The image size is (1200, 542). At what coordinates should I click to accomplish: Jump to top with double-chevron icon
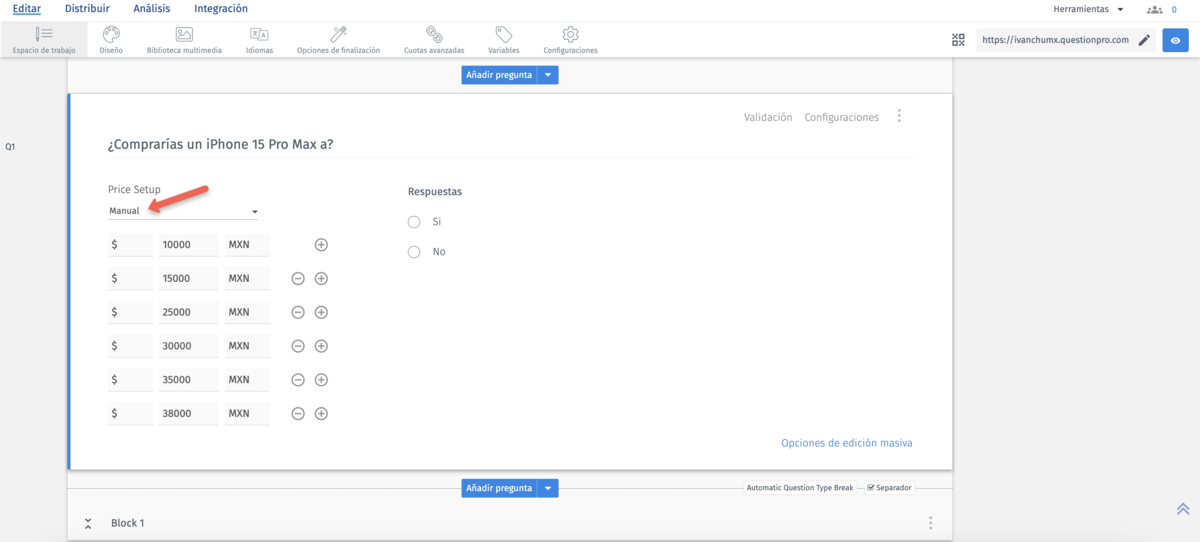tap(1183, 508)
